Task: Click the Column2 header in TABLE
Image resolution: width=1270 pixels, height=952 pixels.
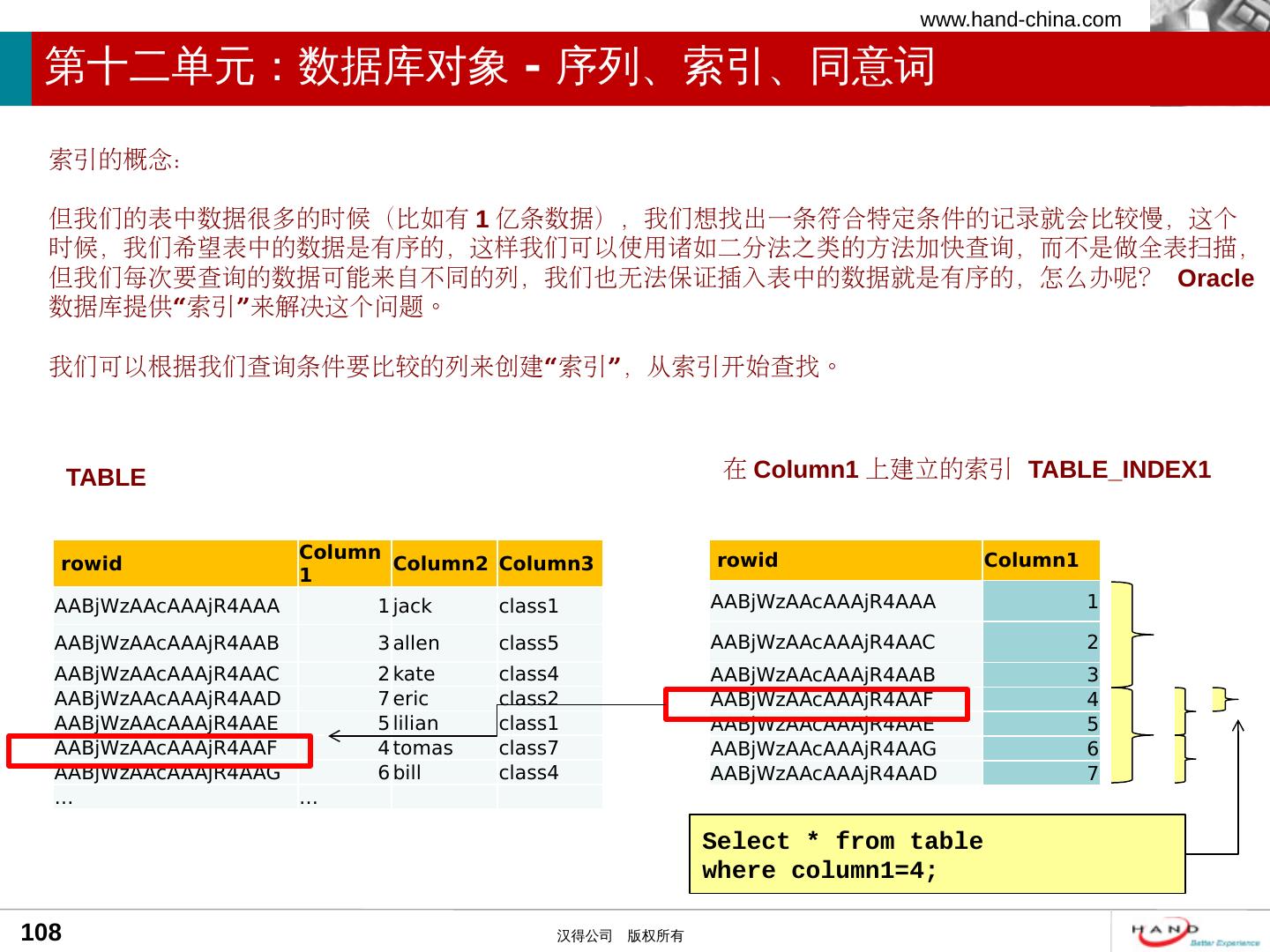Action: point(441,564)
